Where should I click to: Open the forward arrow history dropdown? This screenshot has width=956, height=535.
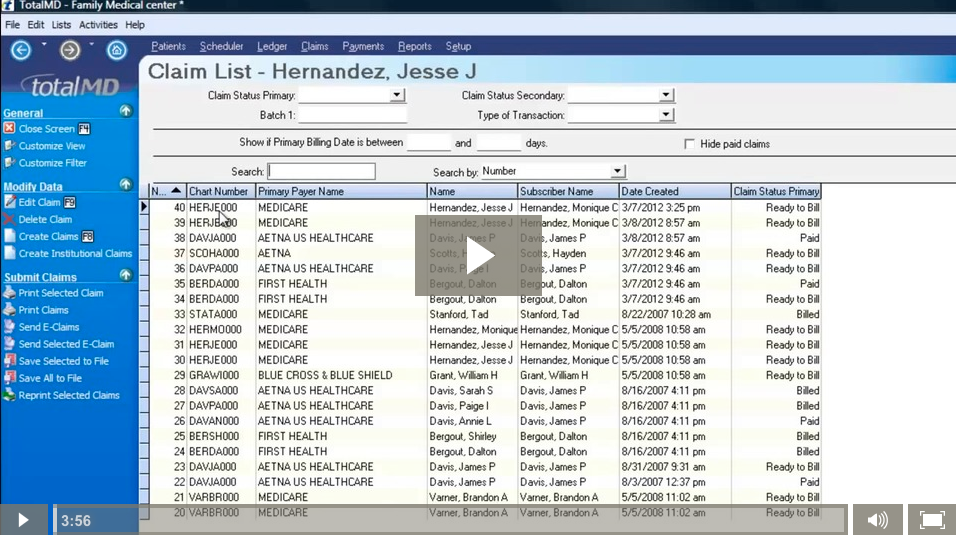tap(91, 44)
